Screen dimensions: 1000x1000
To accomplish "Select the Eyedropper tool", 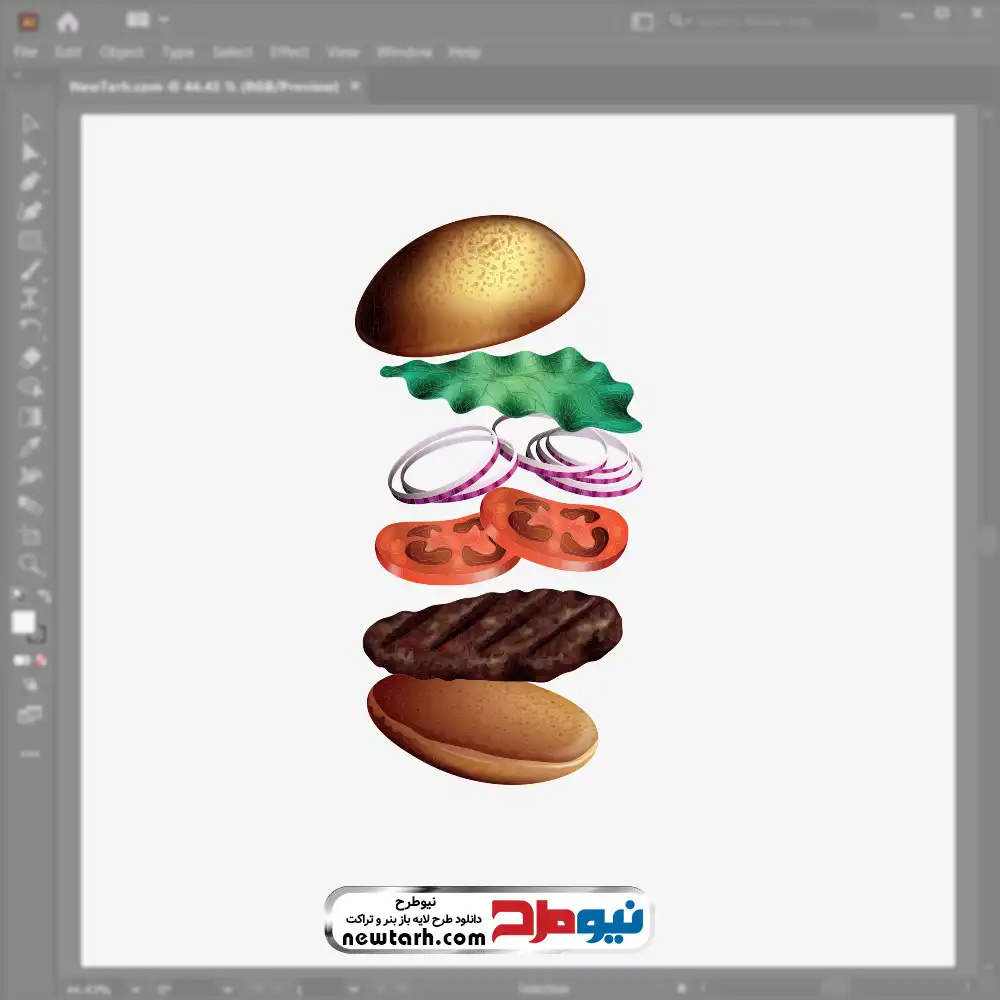I will tap(30, 446).
